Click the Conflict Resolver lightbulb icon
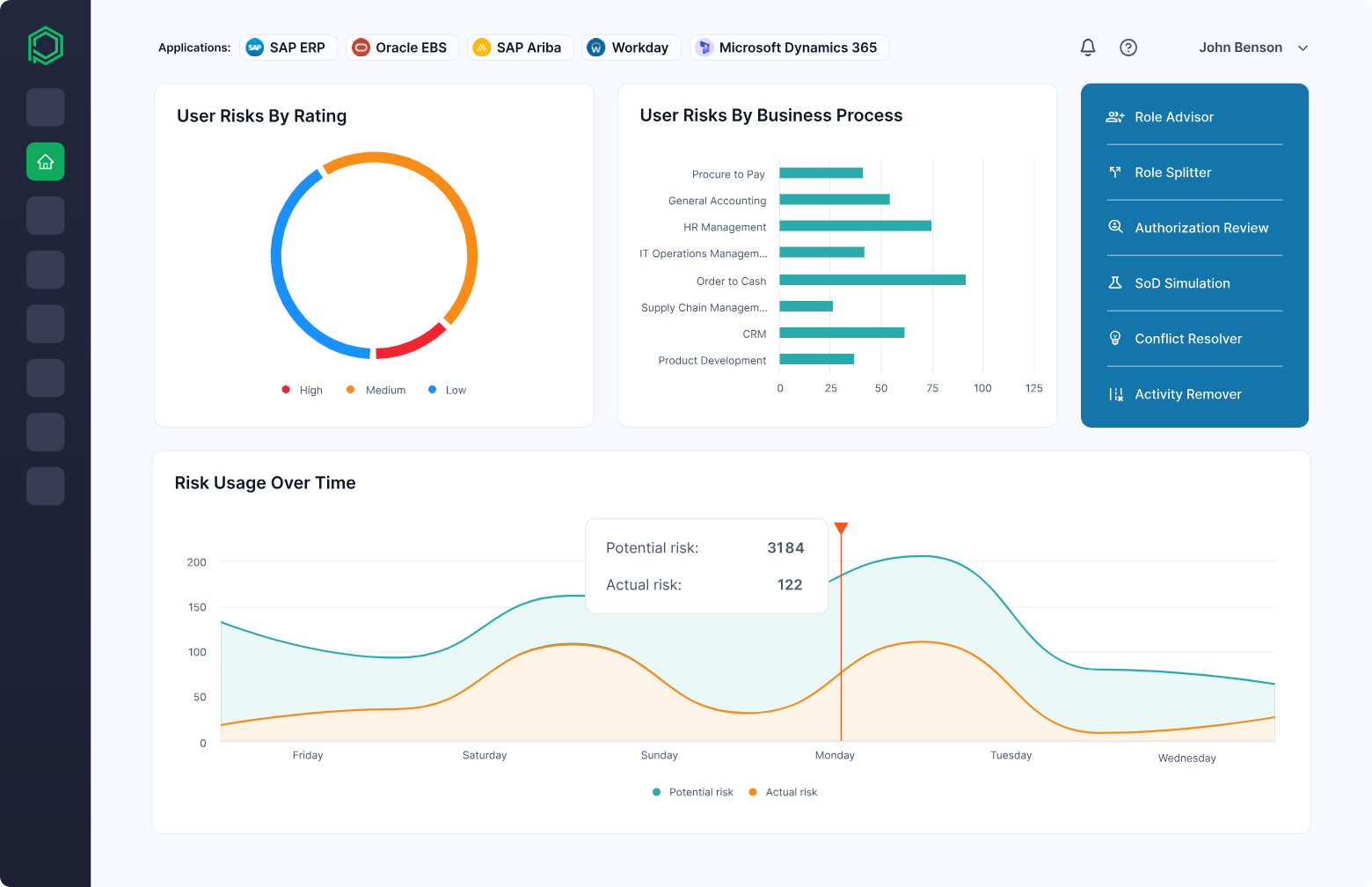 [x=1115, y=339]
